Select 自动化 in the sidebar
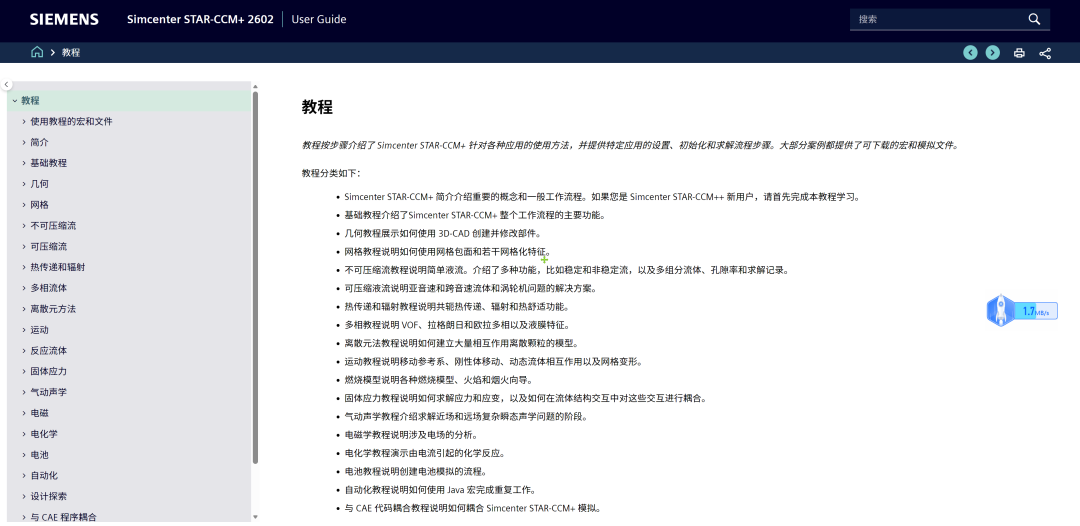Screen dimensions: 1080x526 44,475
